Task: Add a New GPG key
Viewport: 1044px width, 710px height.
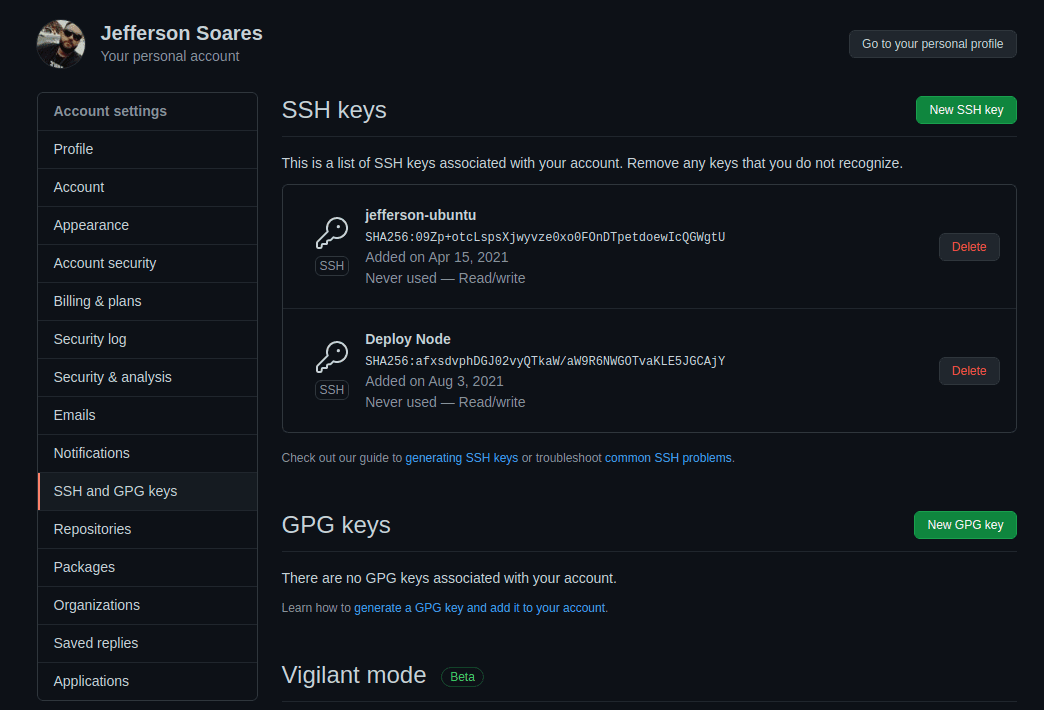Action: [965, 525]
